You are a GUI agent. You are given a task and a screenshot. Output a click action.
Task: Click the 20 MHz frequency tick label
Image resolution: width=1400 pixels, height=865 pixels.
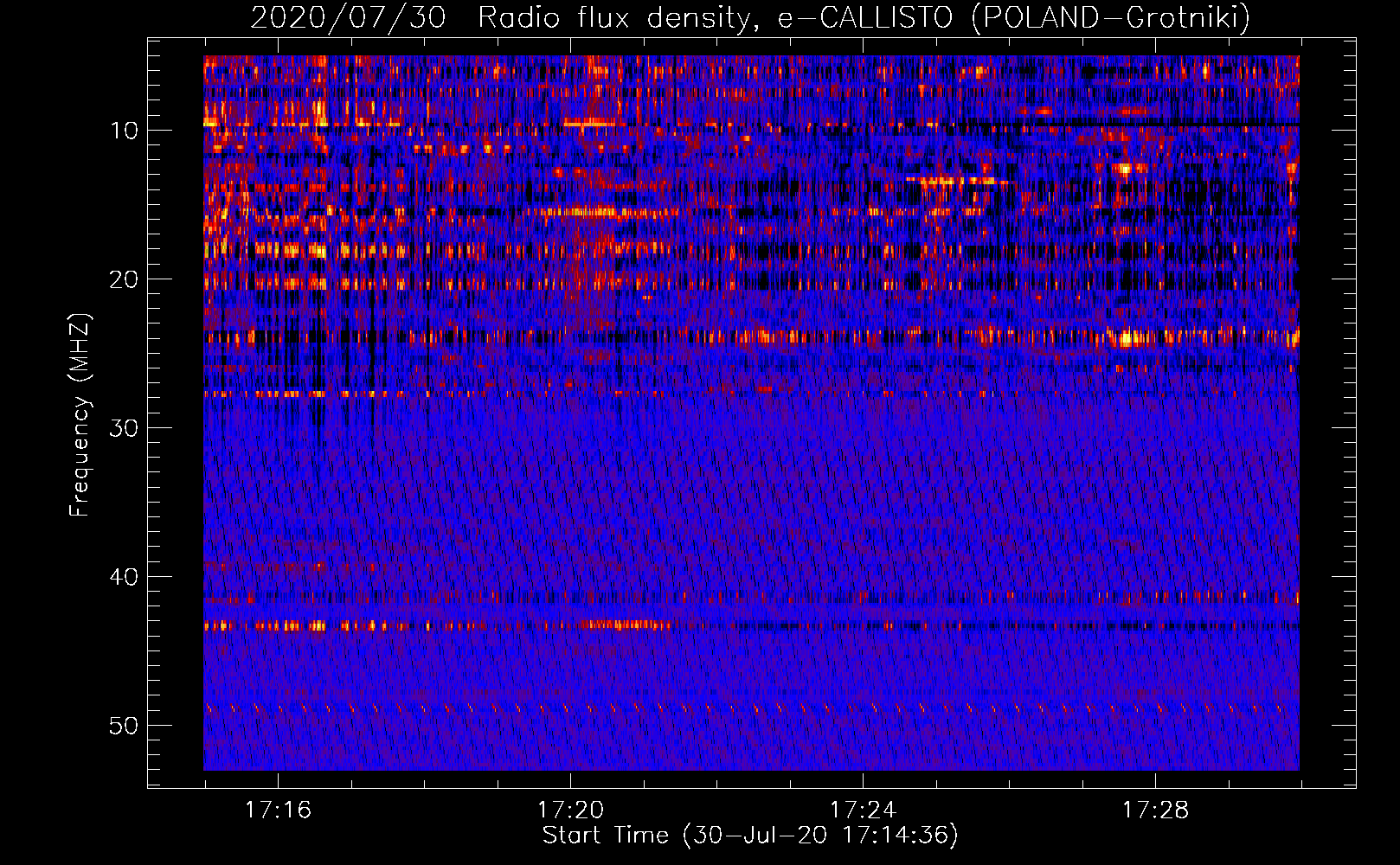point(125,279)
